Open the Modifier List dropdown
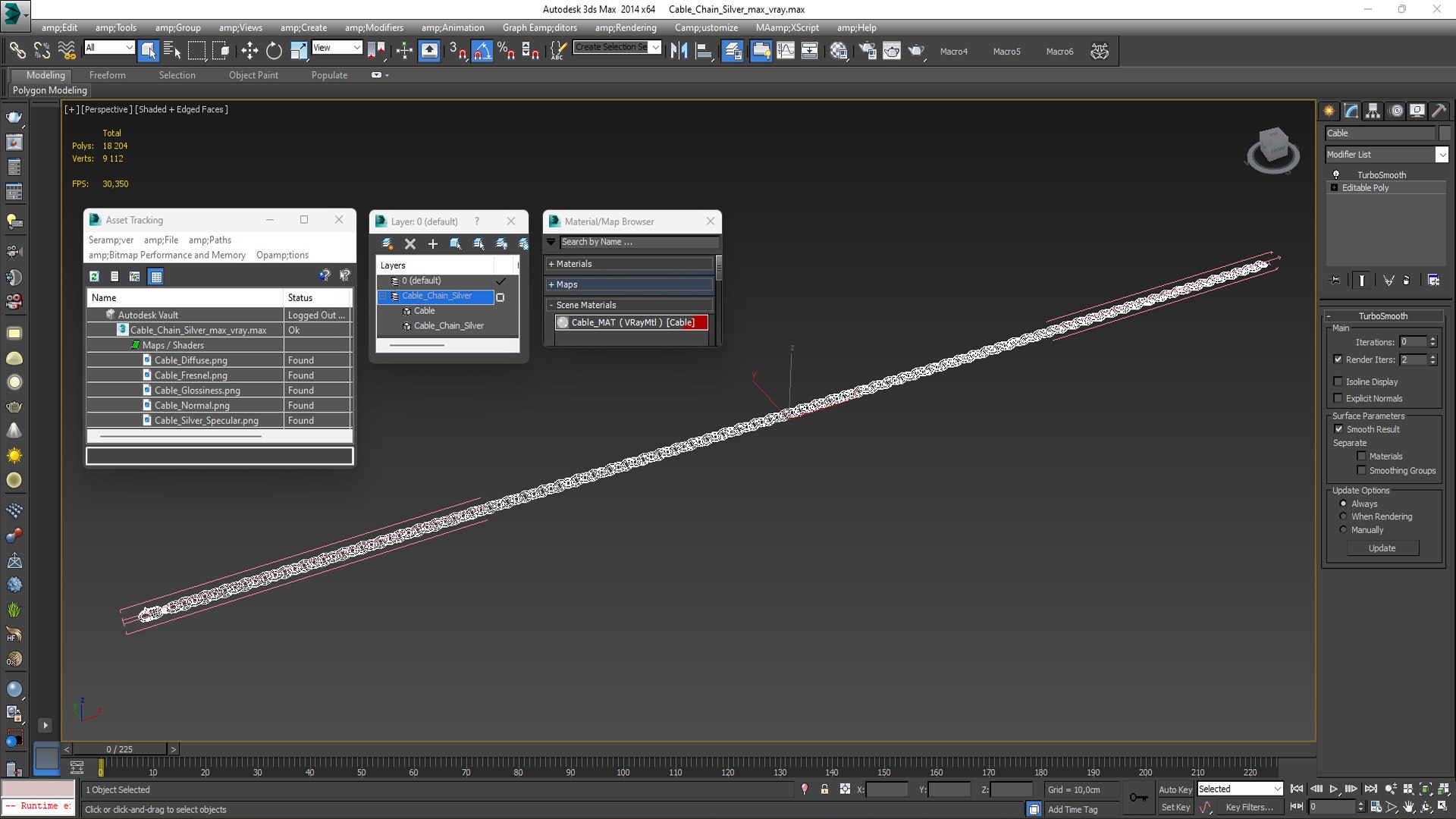This screenshot has width=1456, height=819. (x=1387, y=154)
